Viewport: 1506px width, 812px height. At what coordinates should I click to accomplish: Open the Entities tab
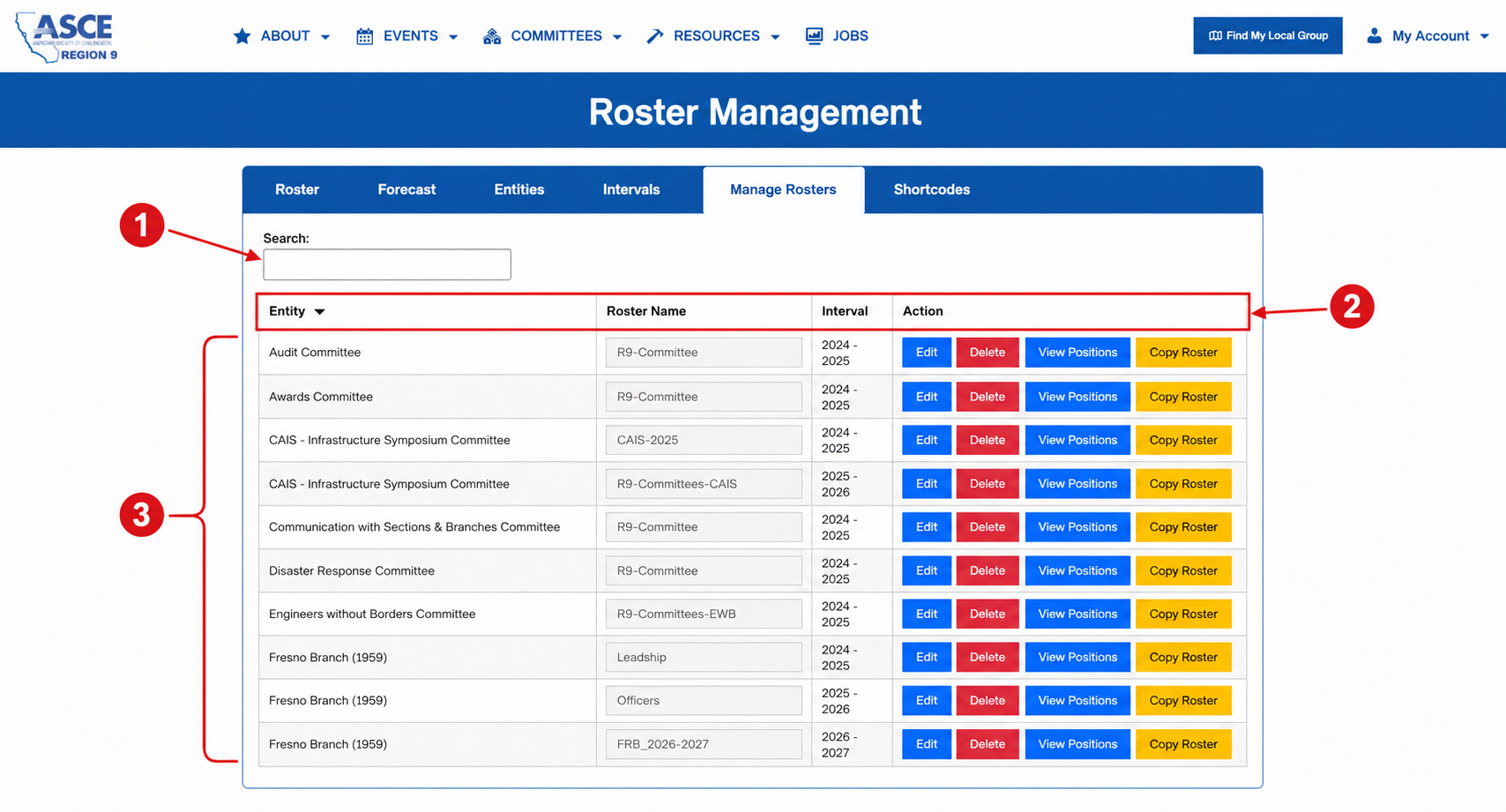[519, 190]
